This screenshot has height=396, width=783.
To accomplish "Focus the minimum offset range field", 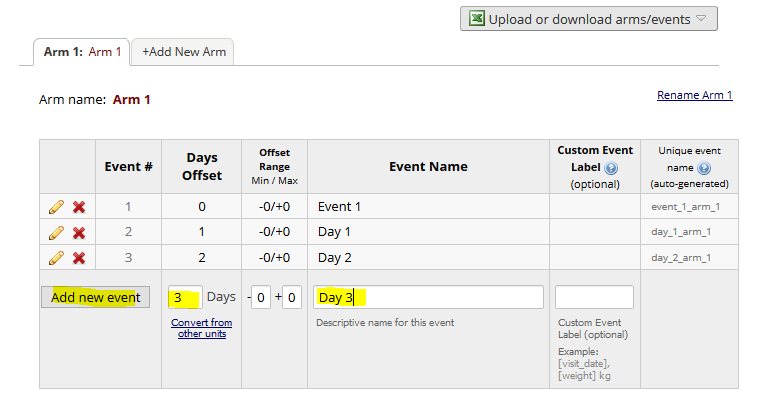I will click(x=261, y=297).
